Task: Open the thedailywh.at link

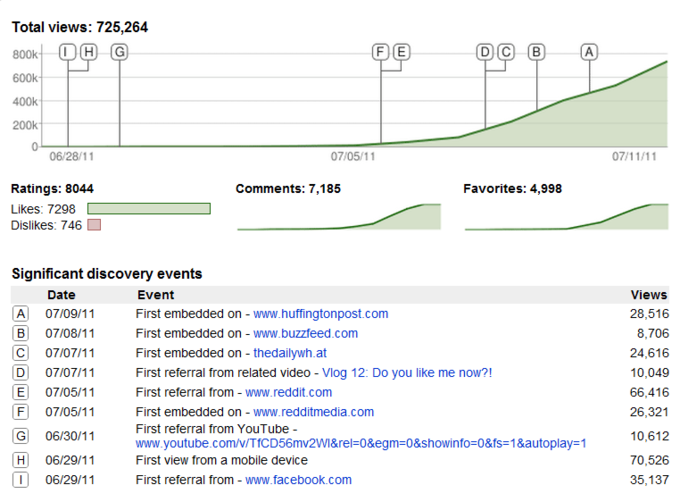Action: point(290,353)
